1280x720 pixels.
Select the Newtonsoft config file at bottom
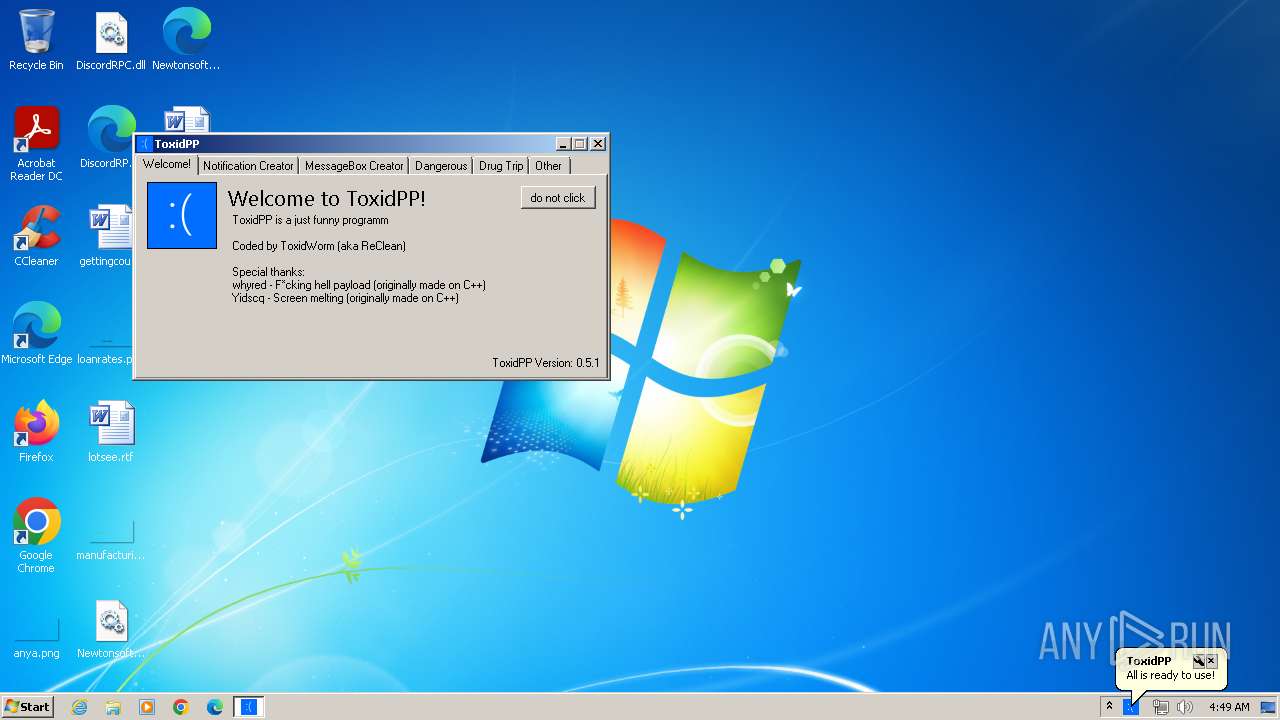(111, 630)
